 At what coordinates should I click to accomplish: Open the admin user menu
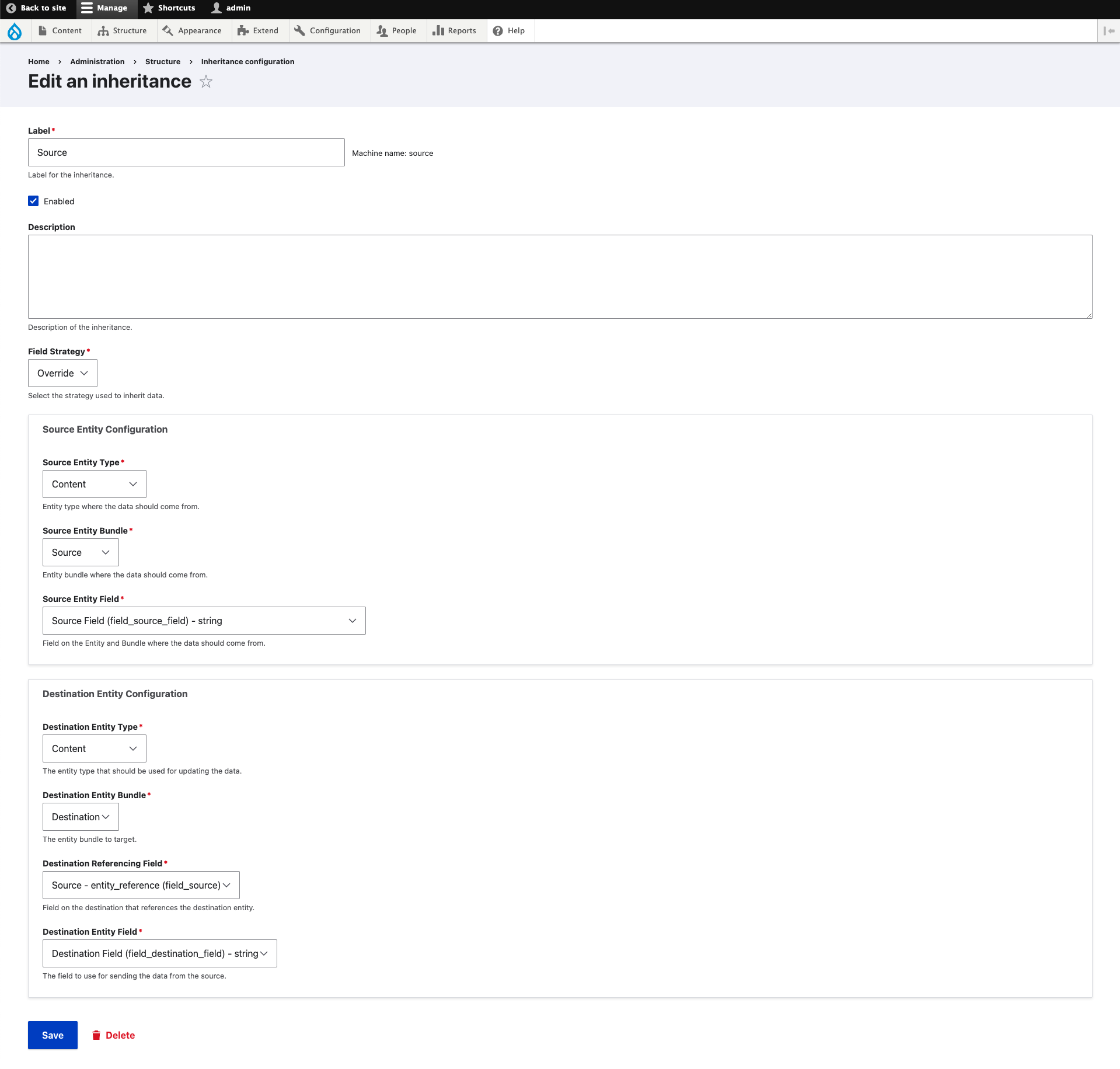pyautogui.click(x=231, y=8)
